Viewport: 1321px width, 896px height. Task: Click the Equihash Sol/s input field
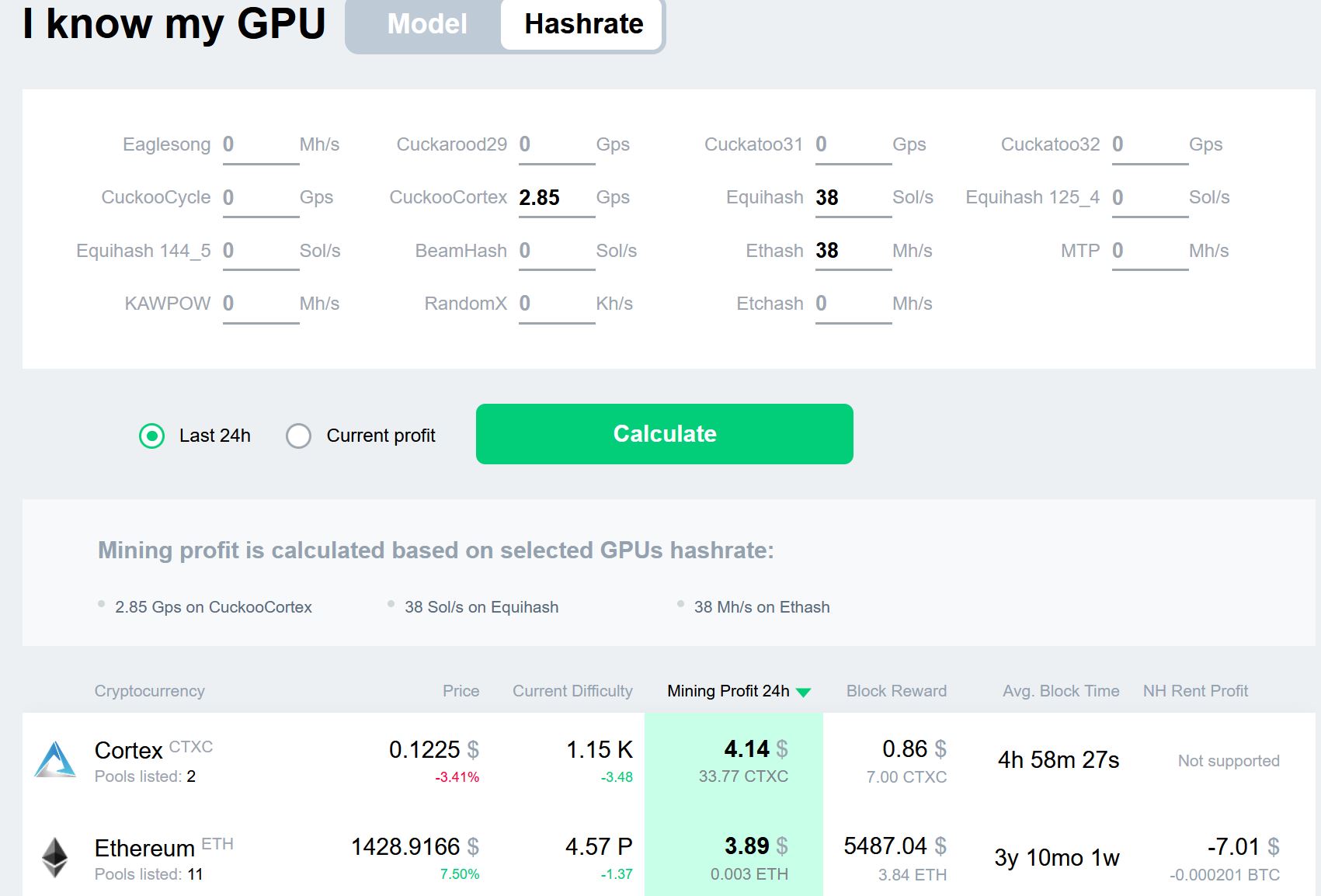click(852, 198)
